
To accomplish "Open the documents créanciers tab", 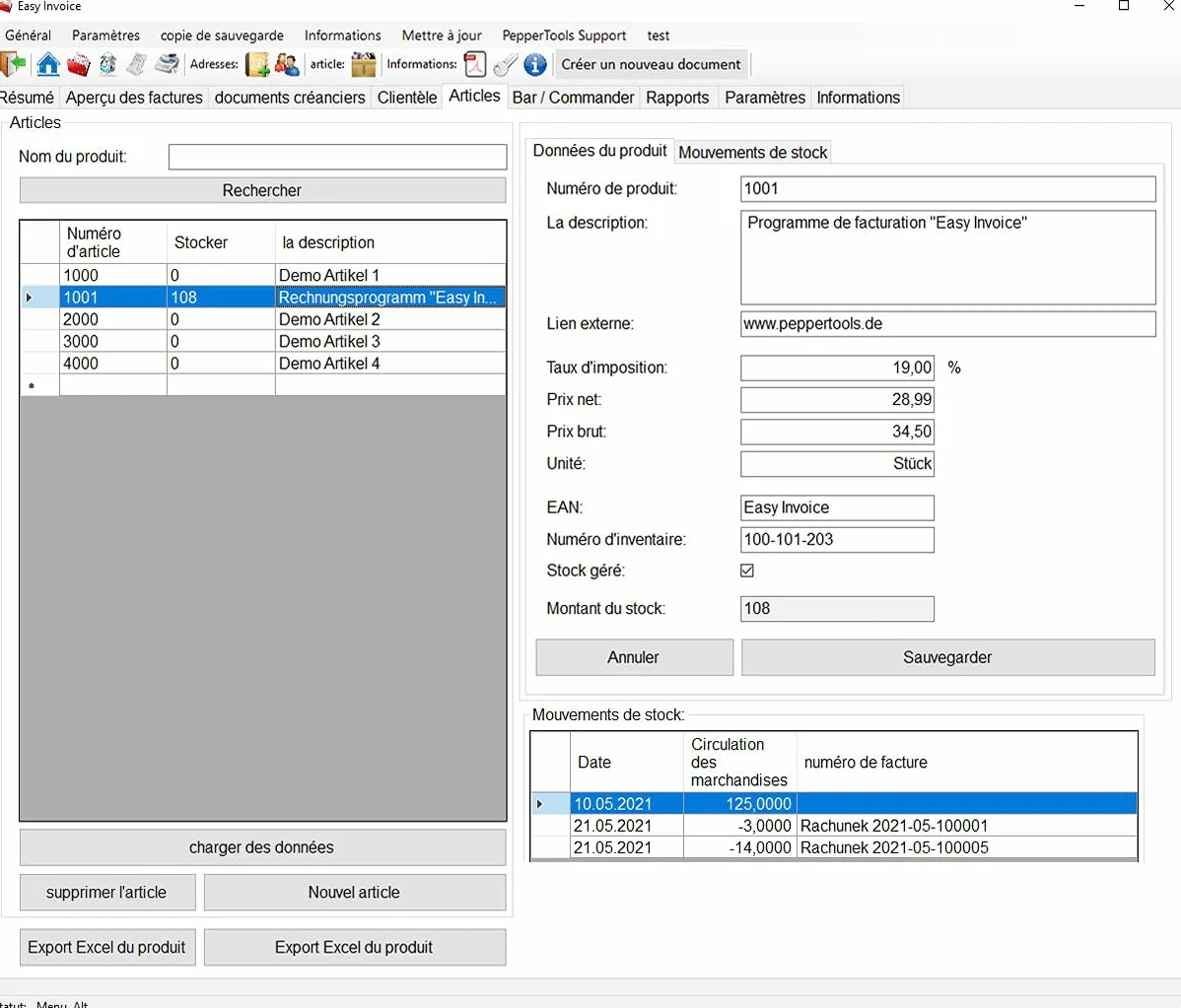I will 290,98.
